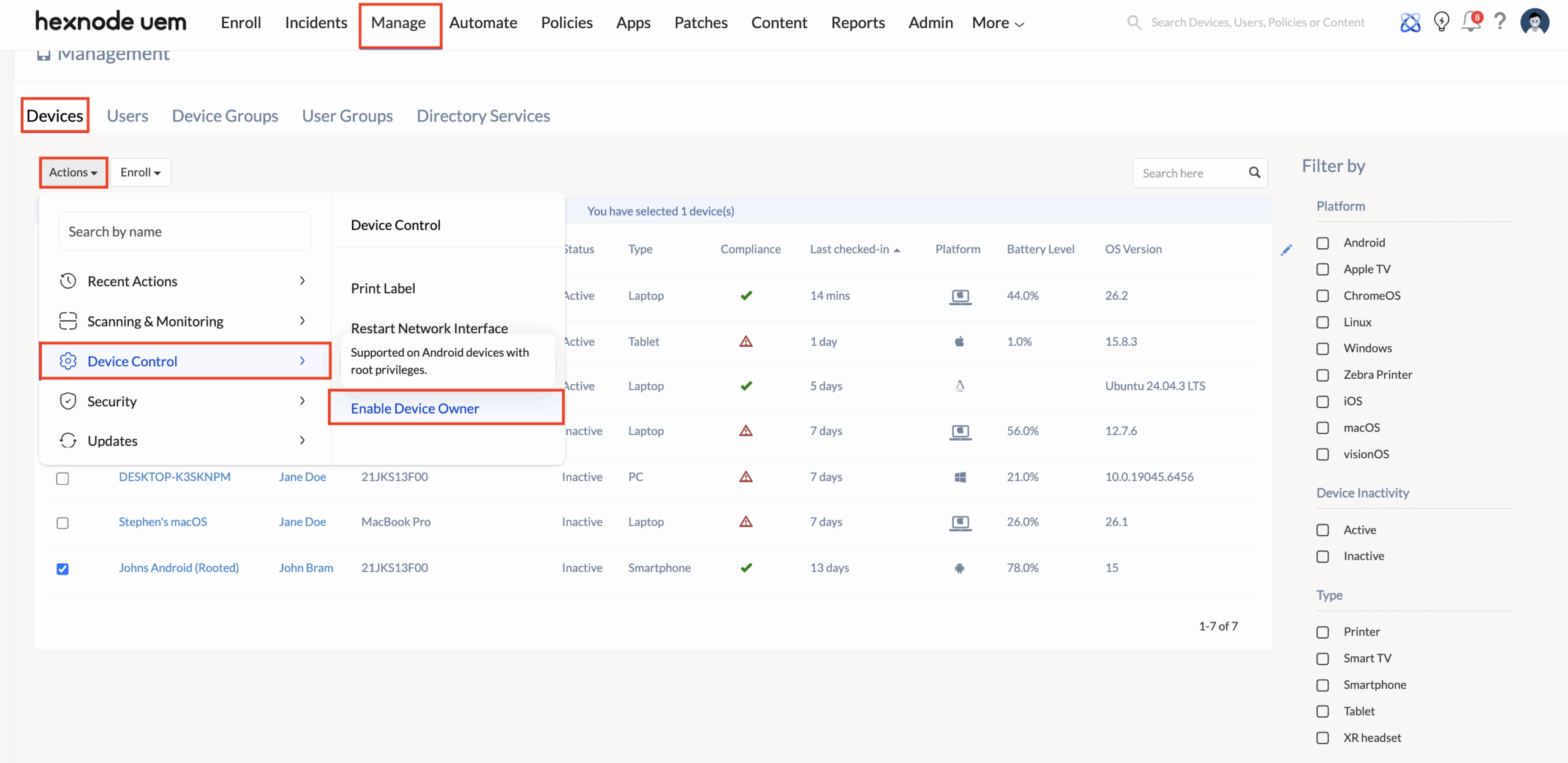Viewport: 1568px width, 763px height.
Task: Open the notifications bell icon
Action: coord(1470,23)
